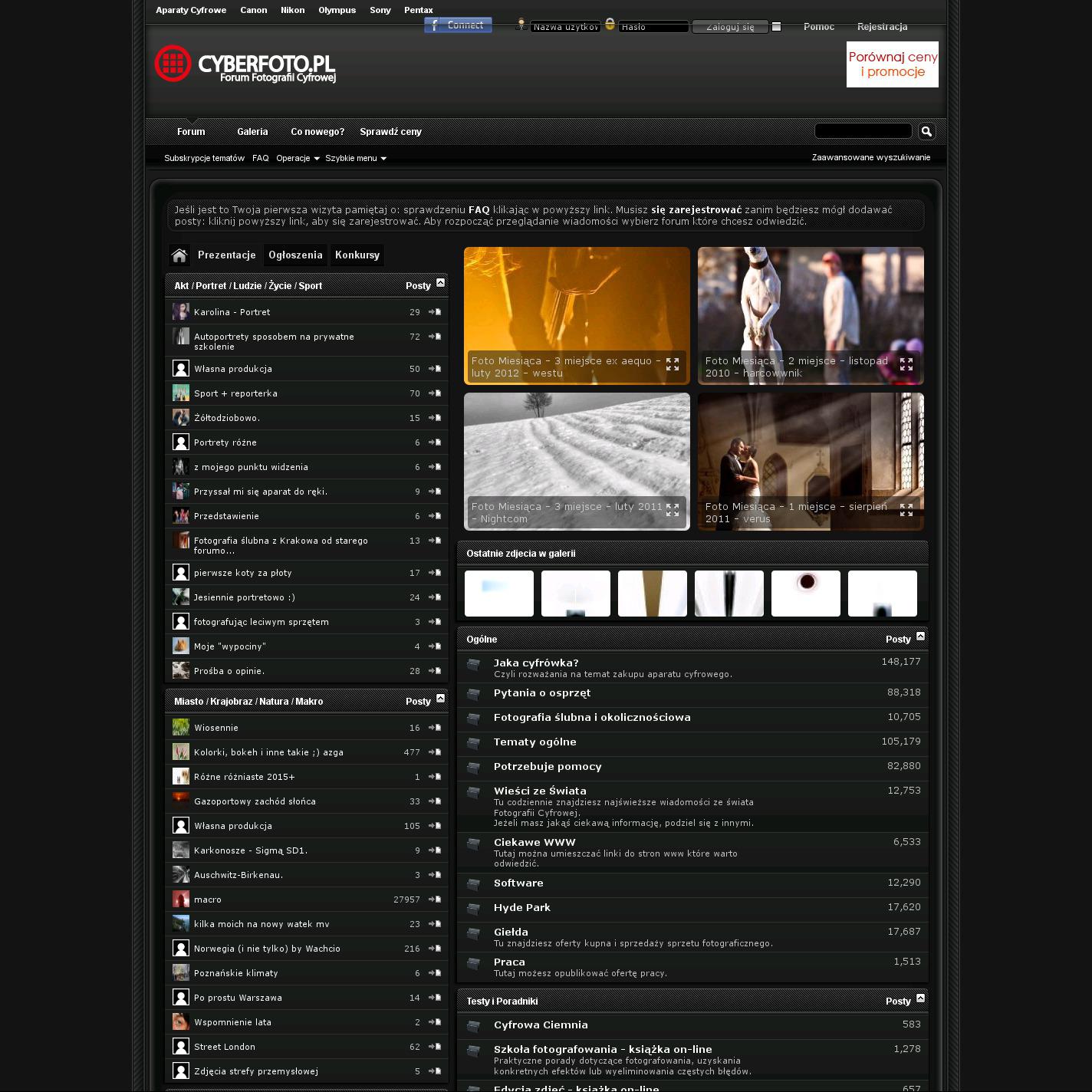Image resolution: width=1092 pixels, height=1092 pixels.
Task: Click the home icon tab
Action: point(179,255)
